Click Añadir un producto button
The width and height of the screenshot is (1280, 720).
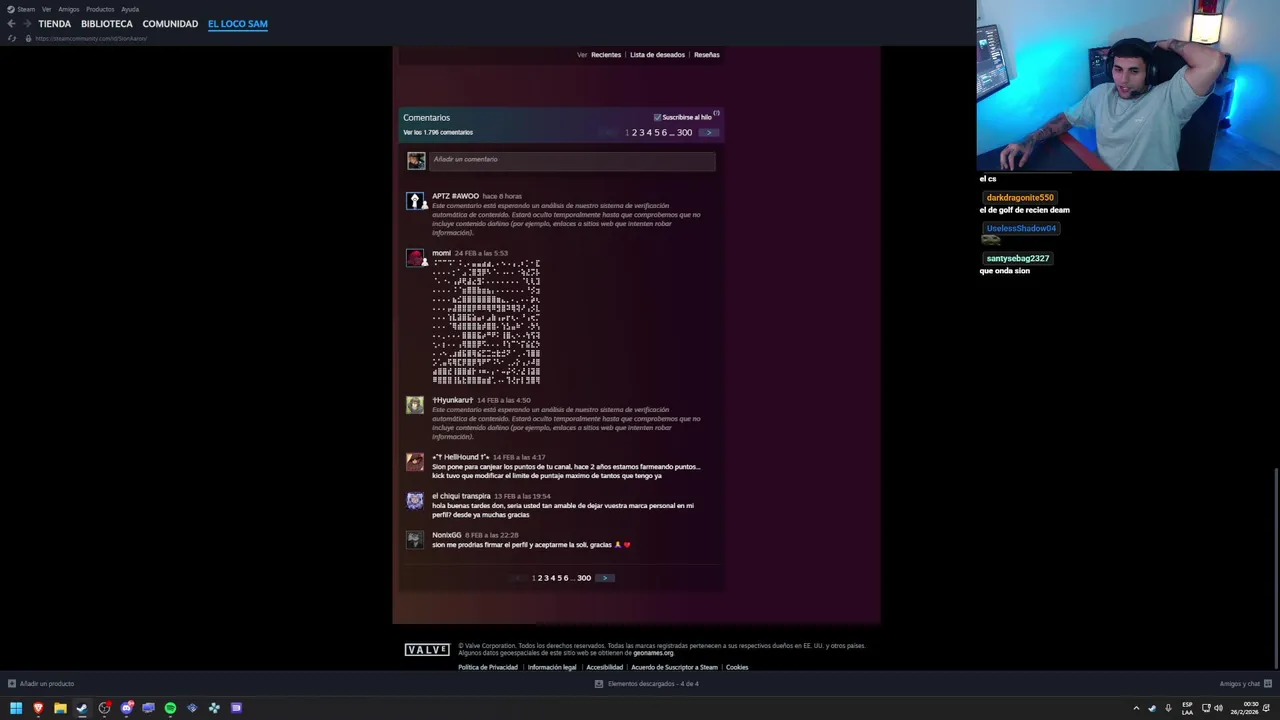41,684
